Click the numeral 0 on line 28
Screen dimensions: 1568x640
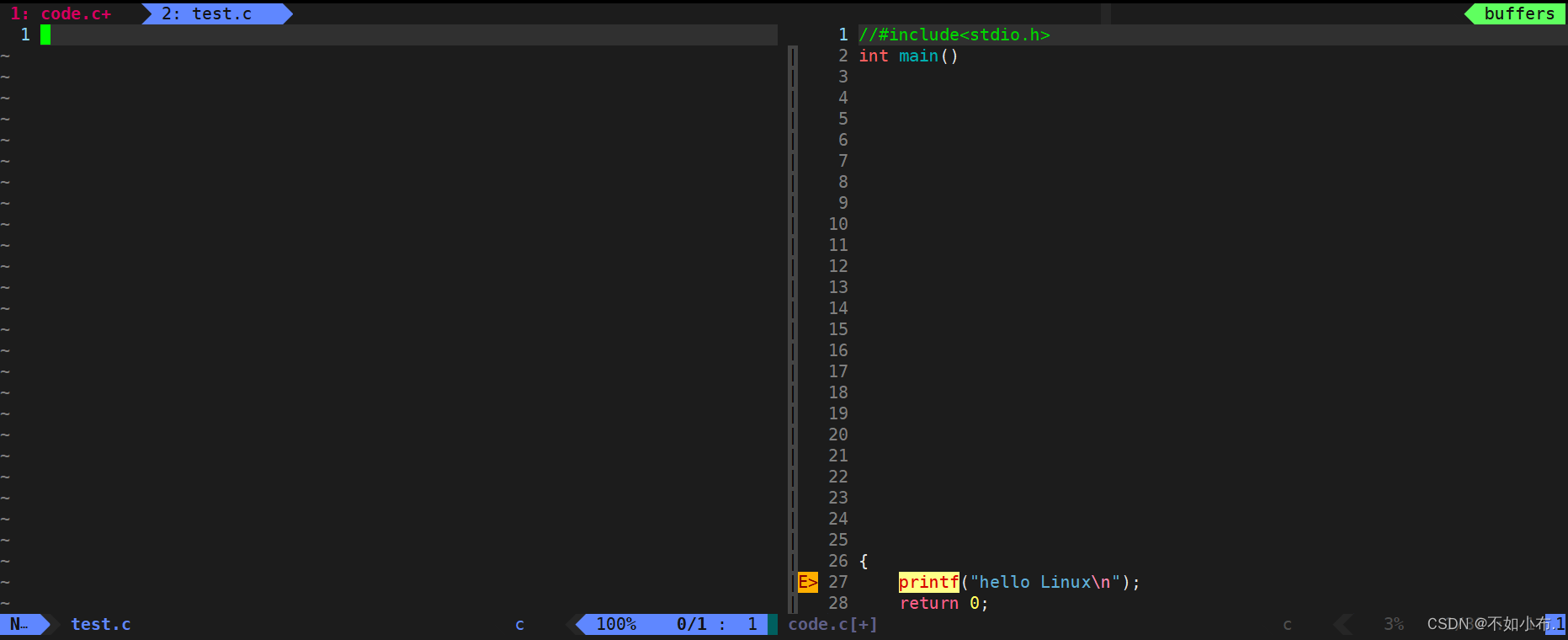point(975,603)
